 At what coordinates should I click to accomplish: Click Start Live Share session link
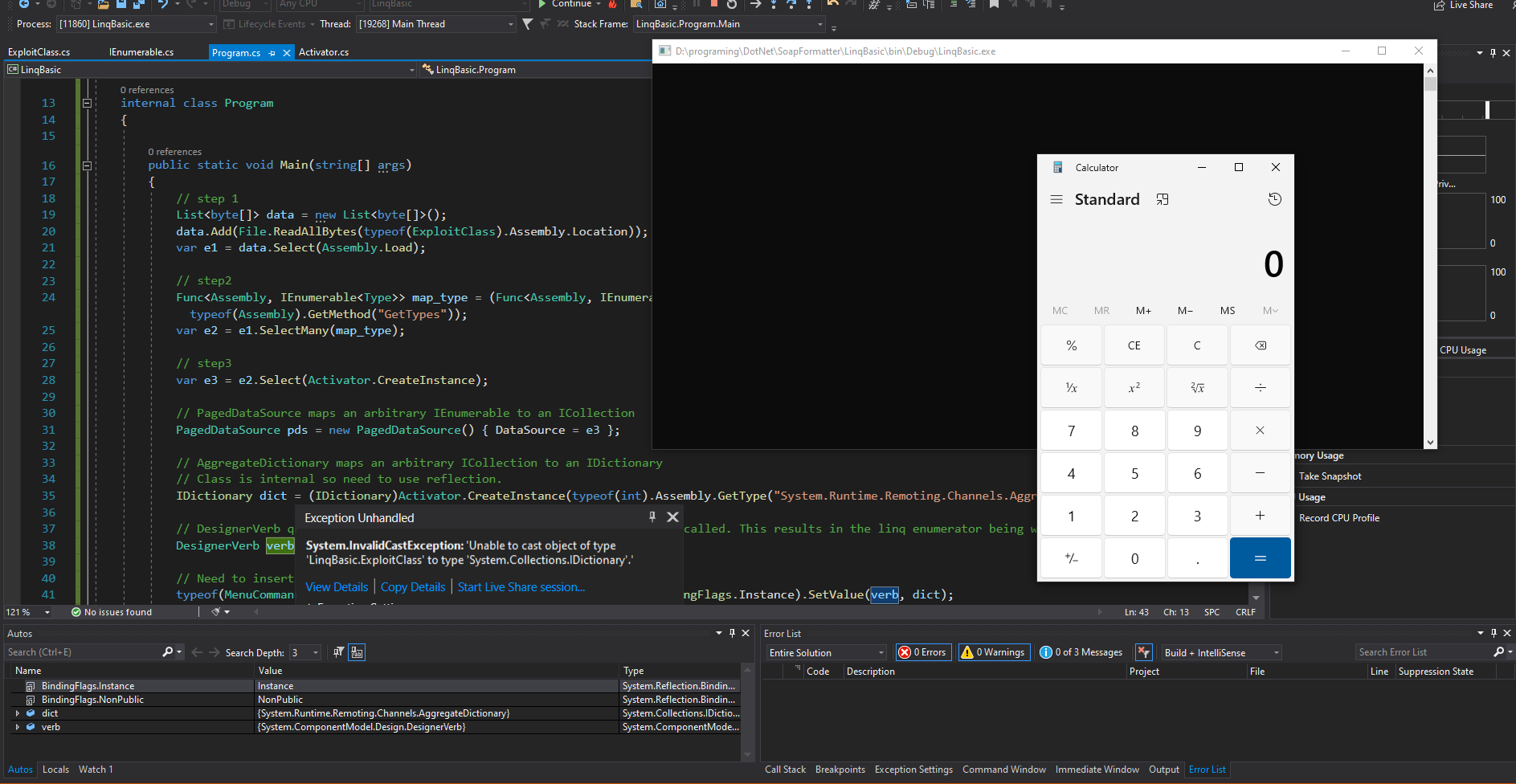(521, 587)
